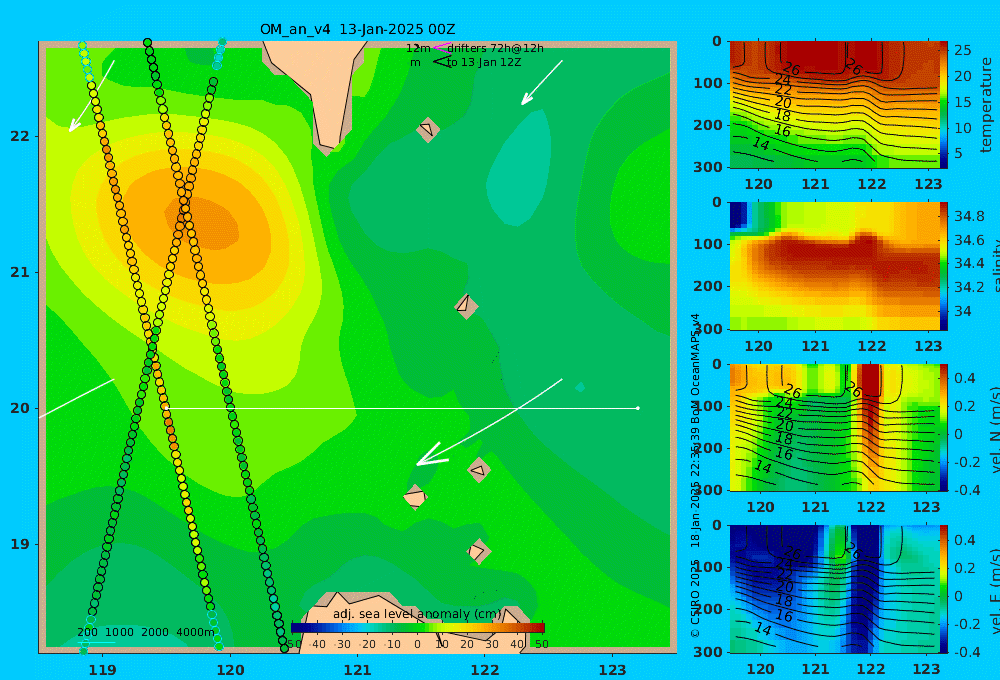Screen dimensions: 1000x680
Task: Click the 'to 13 Jan 12Z' legend label
Action: (x=484, y=63)
